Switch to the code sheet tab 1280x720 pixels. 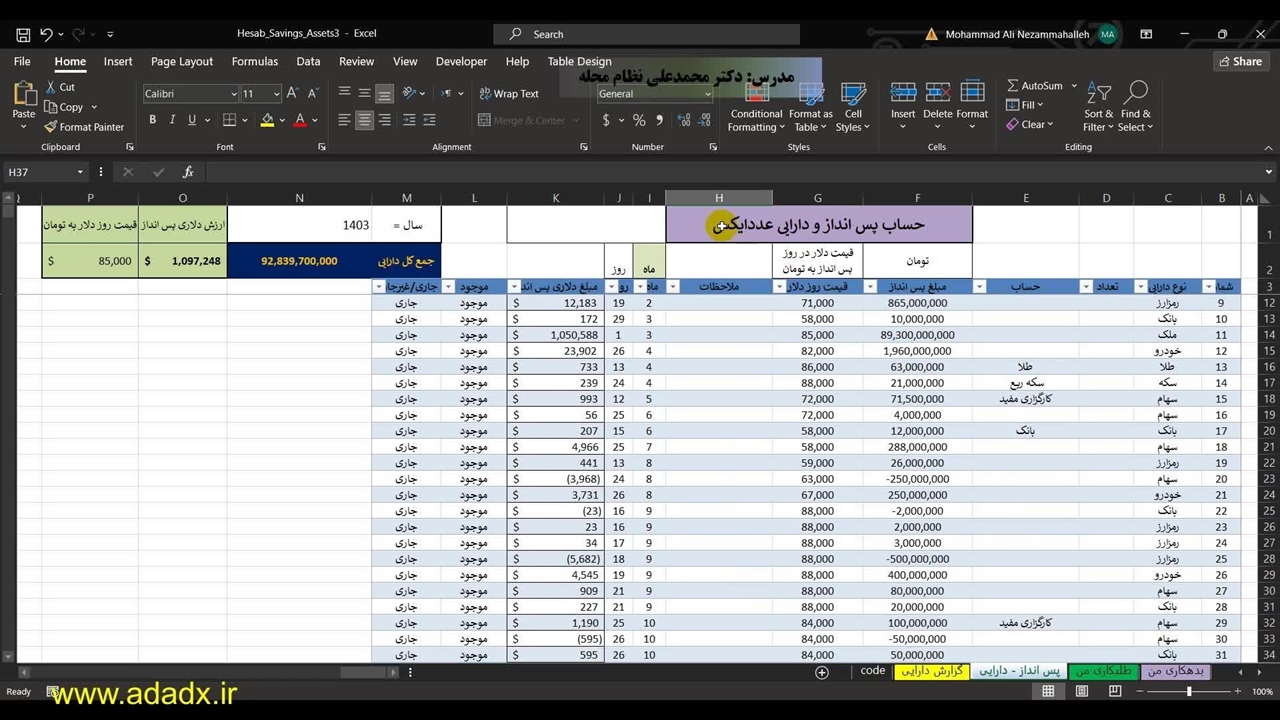[872, 671]
